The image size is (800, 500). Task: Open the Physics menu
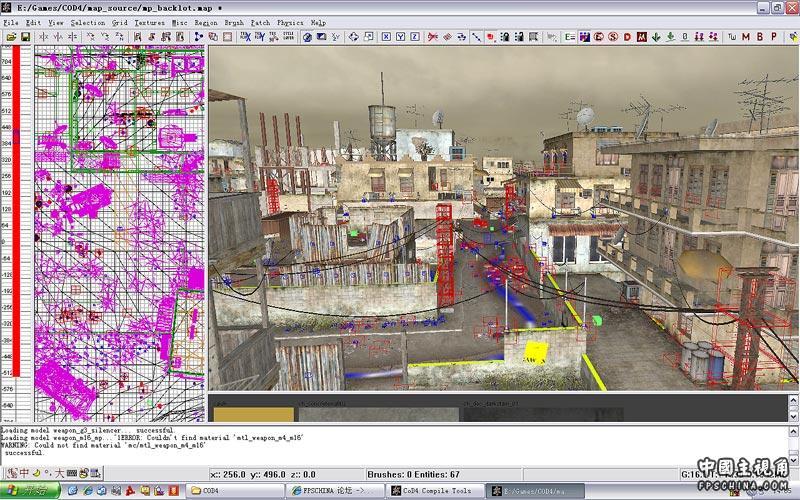point(290,22)
